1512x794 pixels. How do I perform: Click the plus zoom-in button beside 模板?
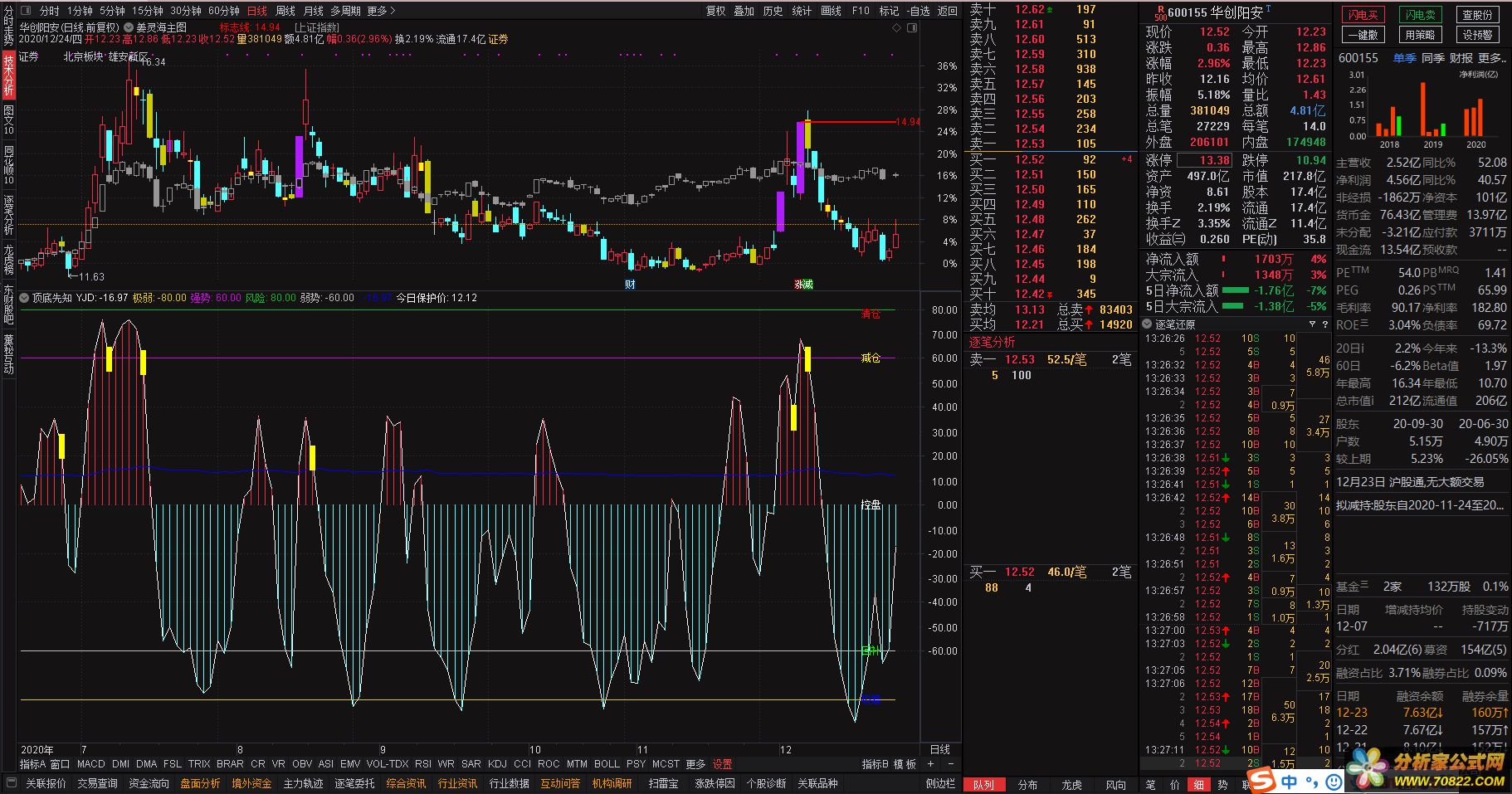point(930,764)
